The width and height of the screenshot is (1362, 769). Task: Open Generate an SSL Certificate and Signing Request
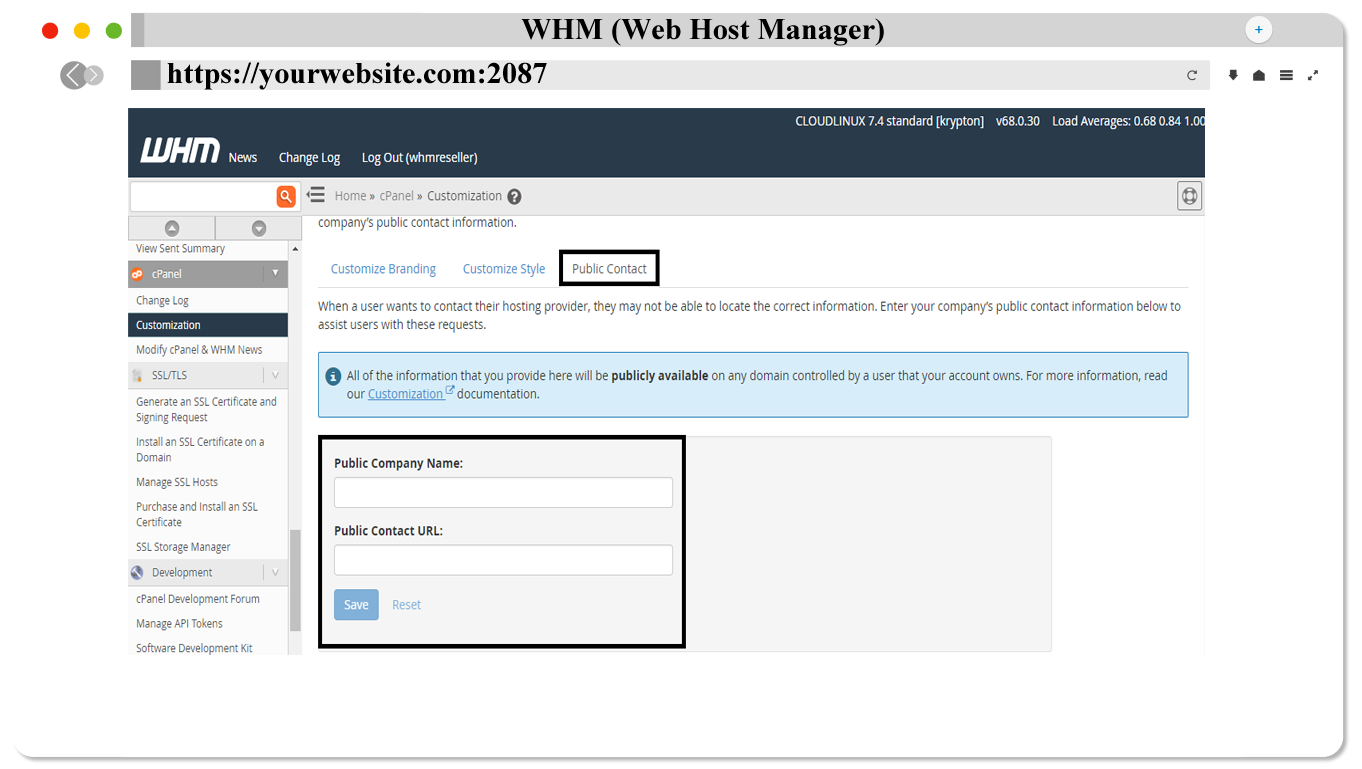click(206, 410)
